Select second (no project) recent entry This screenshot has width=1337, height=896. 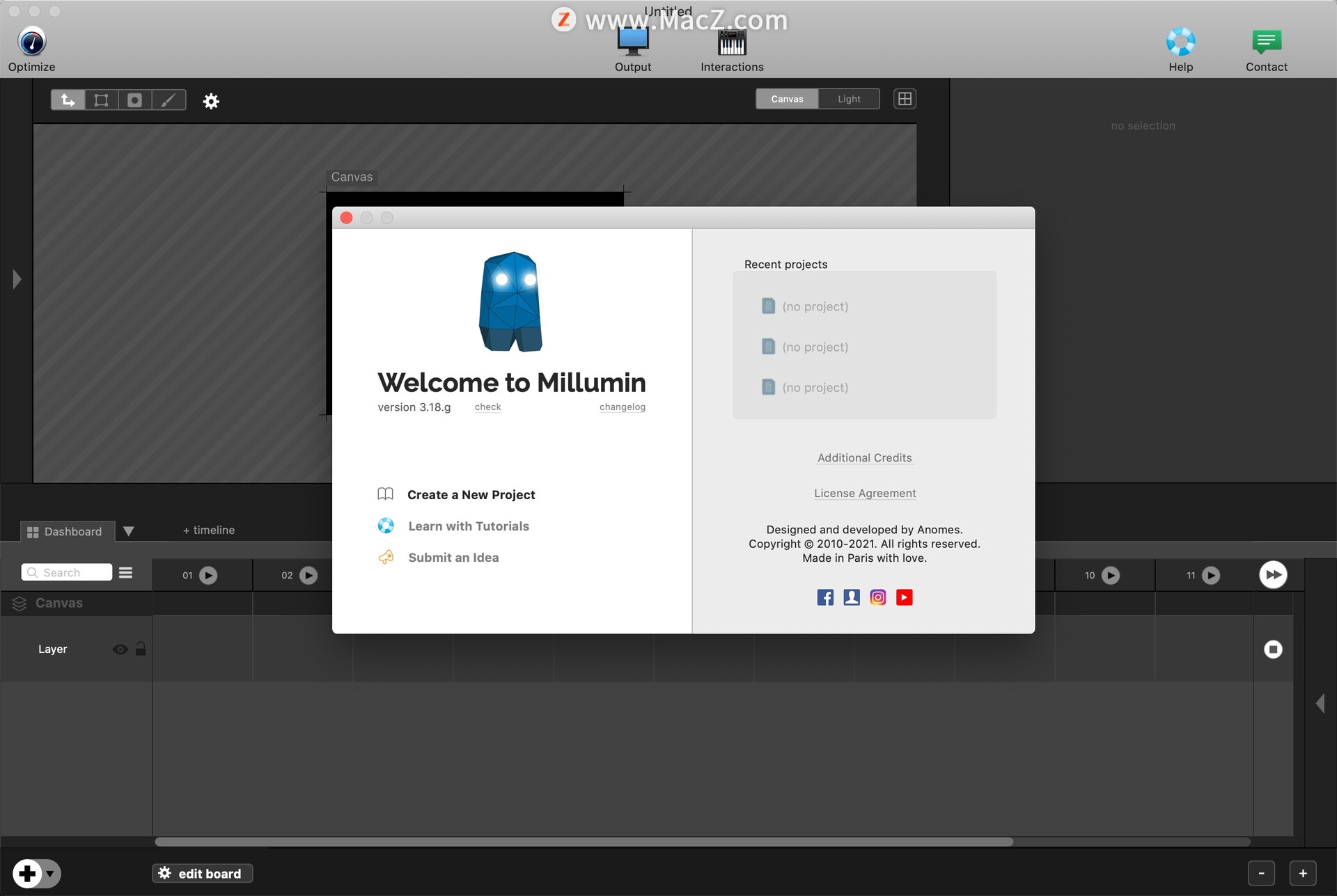(805, 347)
